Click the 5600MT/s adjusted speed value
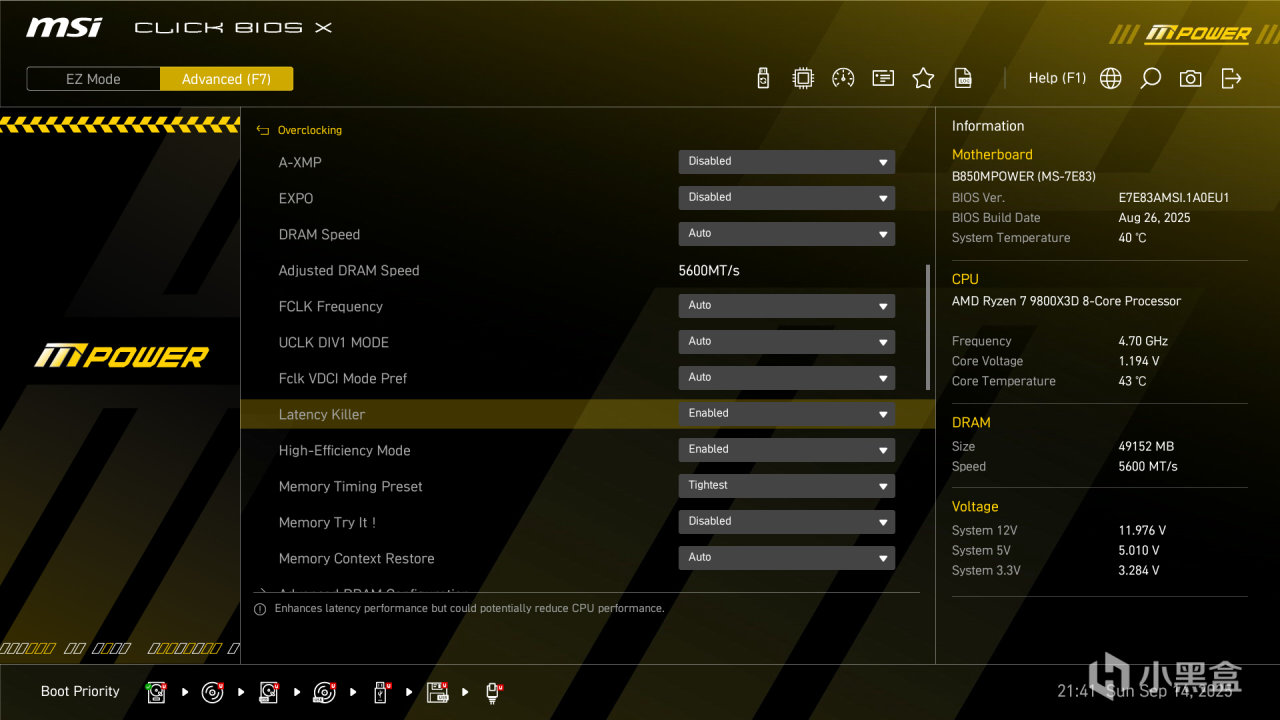1280x720 pixels. click(709, 270)
